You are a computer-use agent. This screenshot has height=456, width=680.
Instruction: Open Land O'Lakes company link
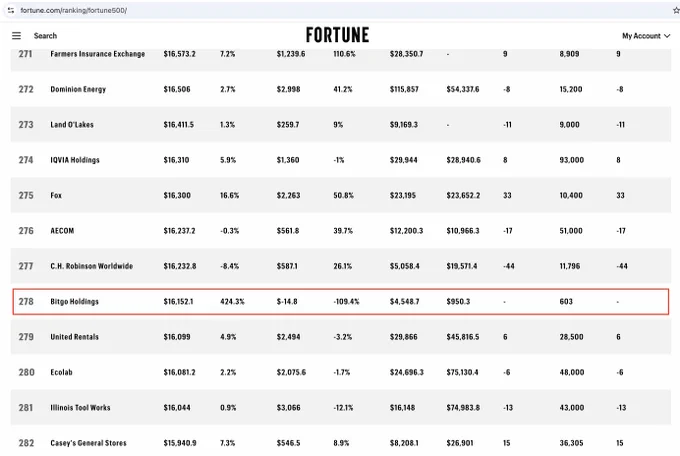(x=72, y=125)
